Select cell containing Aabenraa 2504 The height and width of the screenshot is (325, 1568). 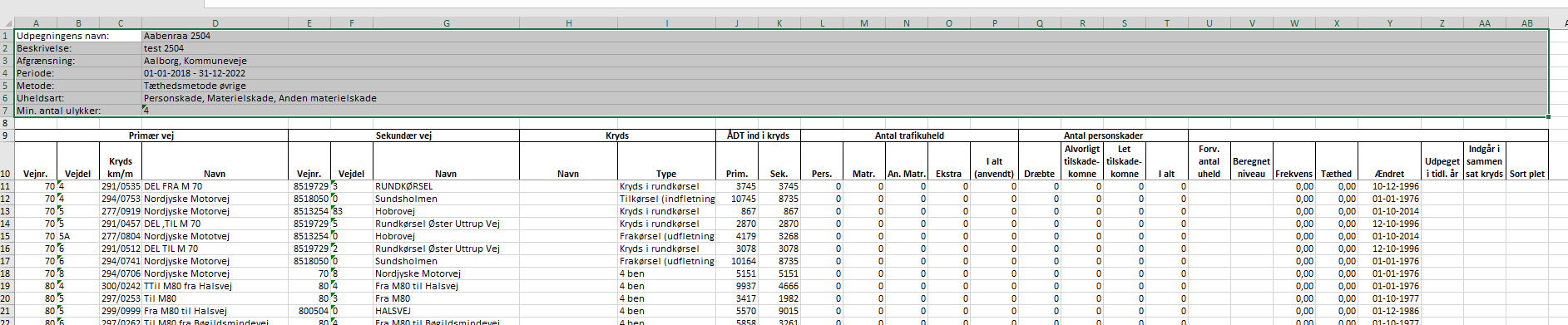[215, 36]
